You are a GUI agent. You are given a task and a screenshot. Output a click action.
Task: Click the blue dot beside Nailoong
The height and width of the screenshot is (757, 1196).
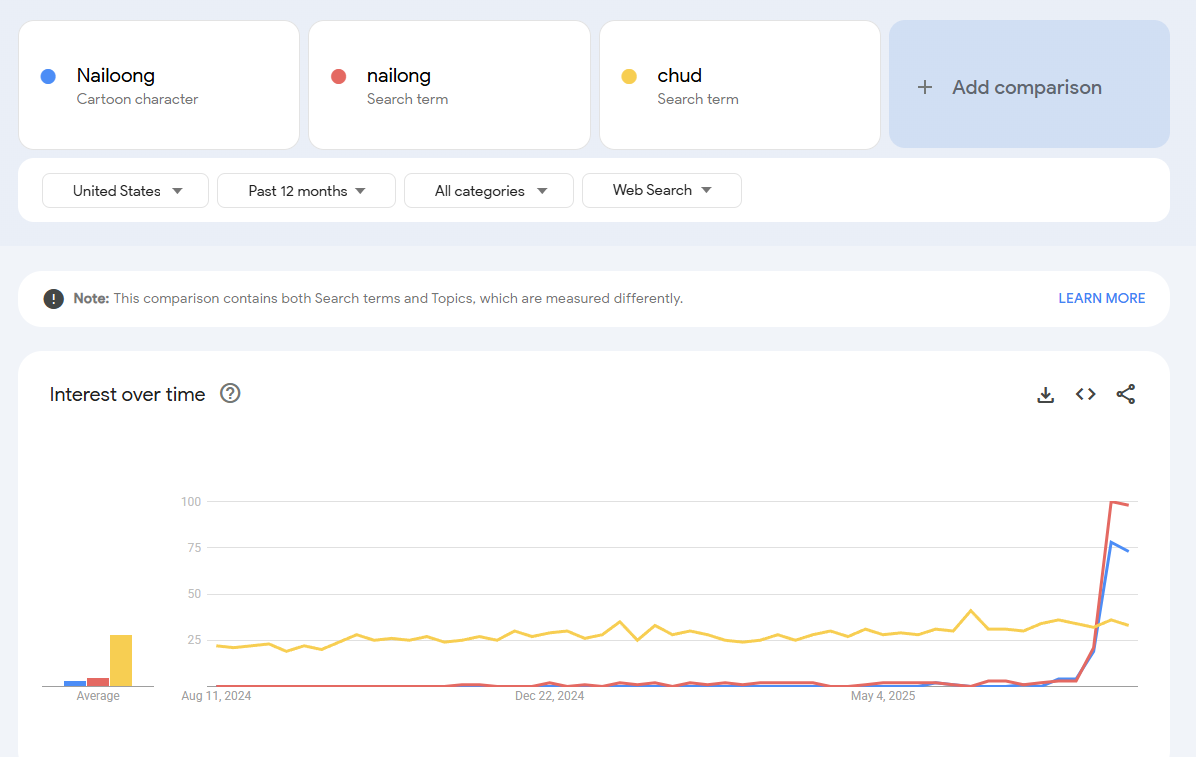tap(48, 76)
